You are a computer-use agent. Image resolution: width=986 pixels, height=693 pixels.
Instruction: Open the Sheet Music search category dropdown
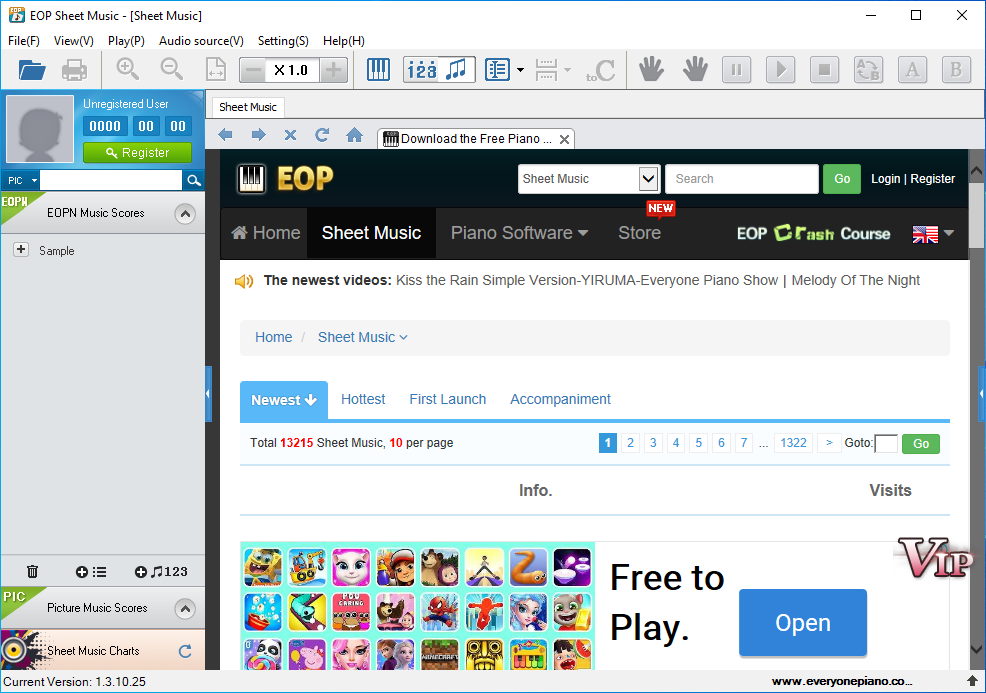648,179
